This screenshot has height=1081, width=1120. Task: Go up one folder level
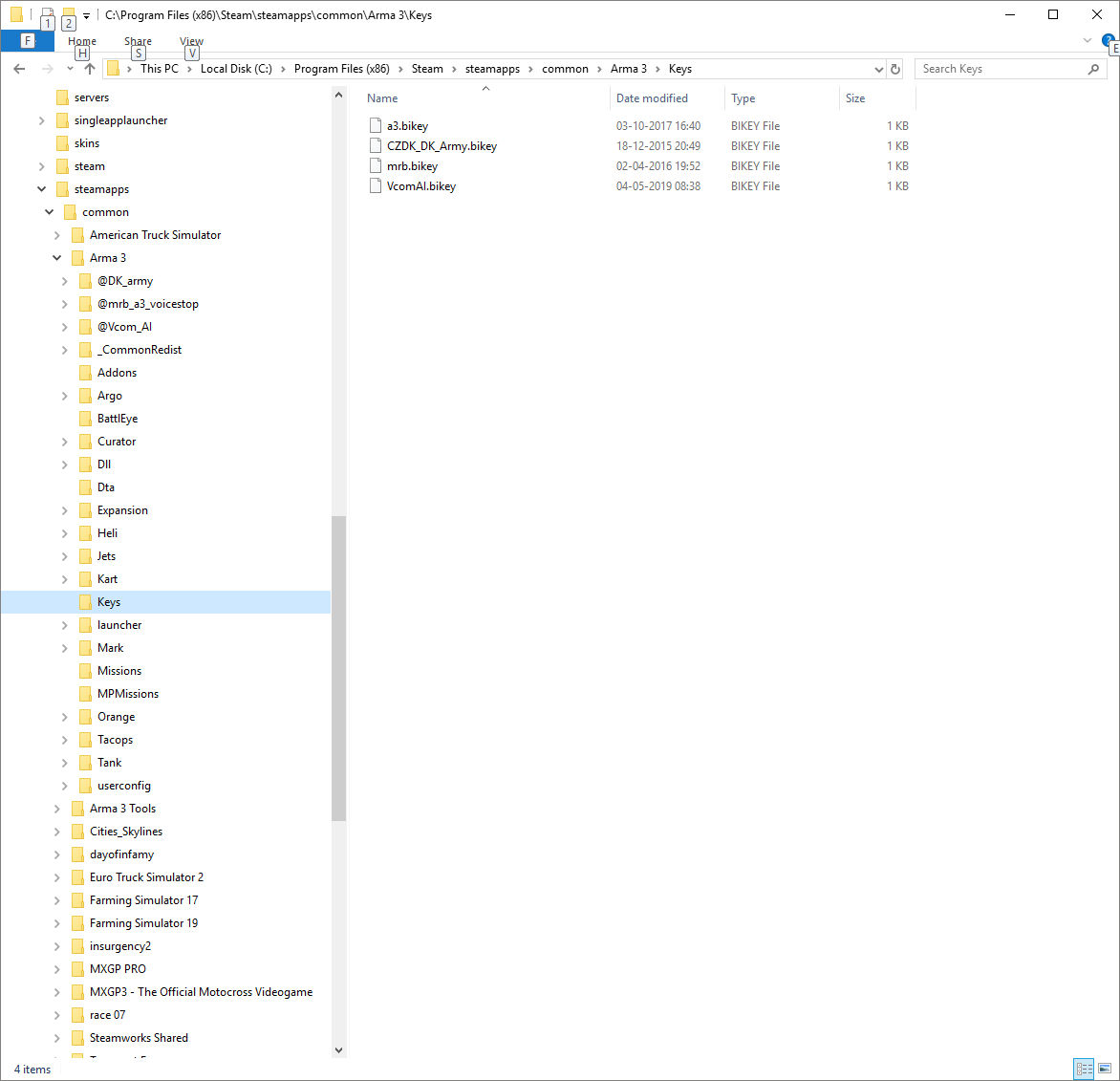click(x=89, y=69)
